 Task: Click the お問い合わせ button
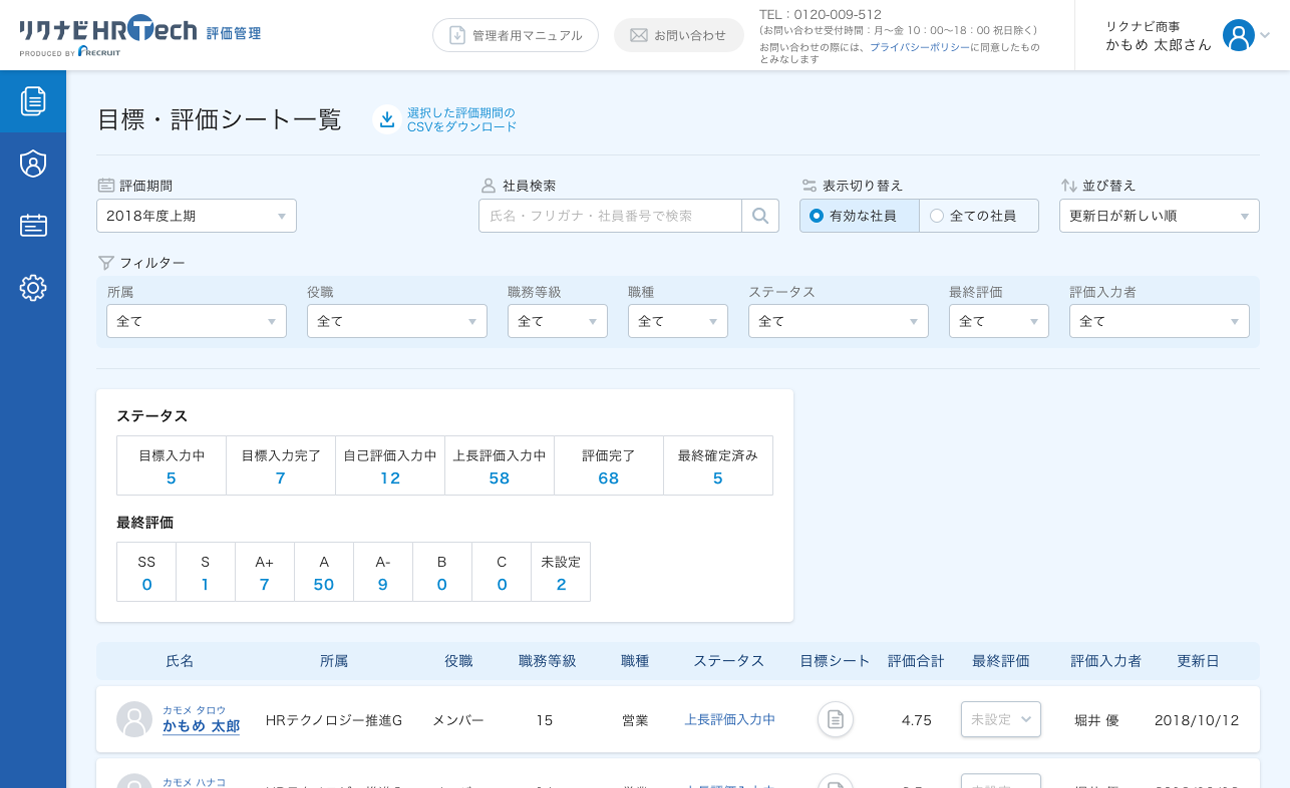click(679, 35)
